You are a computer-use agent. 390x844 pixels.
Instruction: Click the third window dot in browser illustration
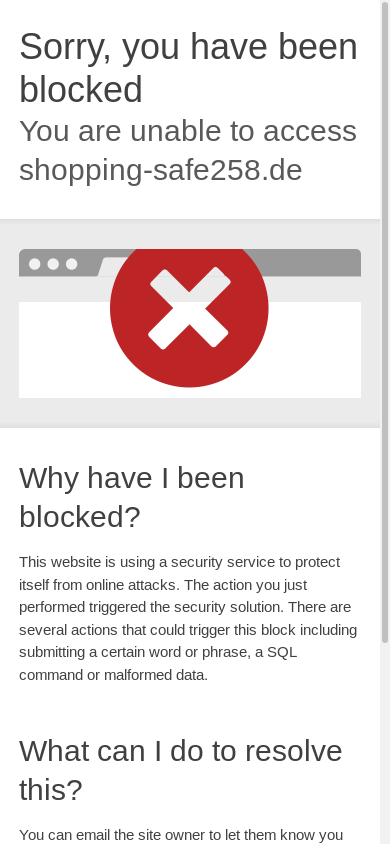click(x=71, y=264)
